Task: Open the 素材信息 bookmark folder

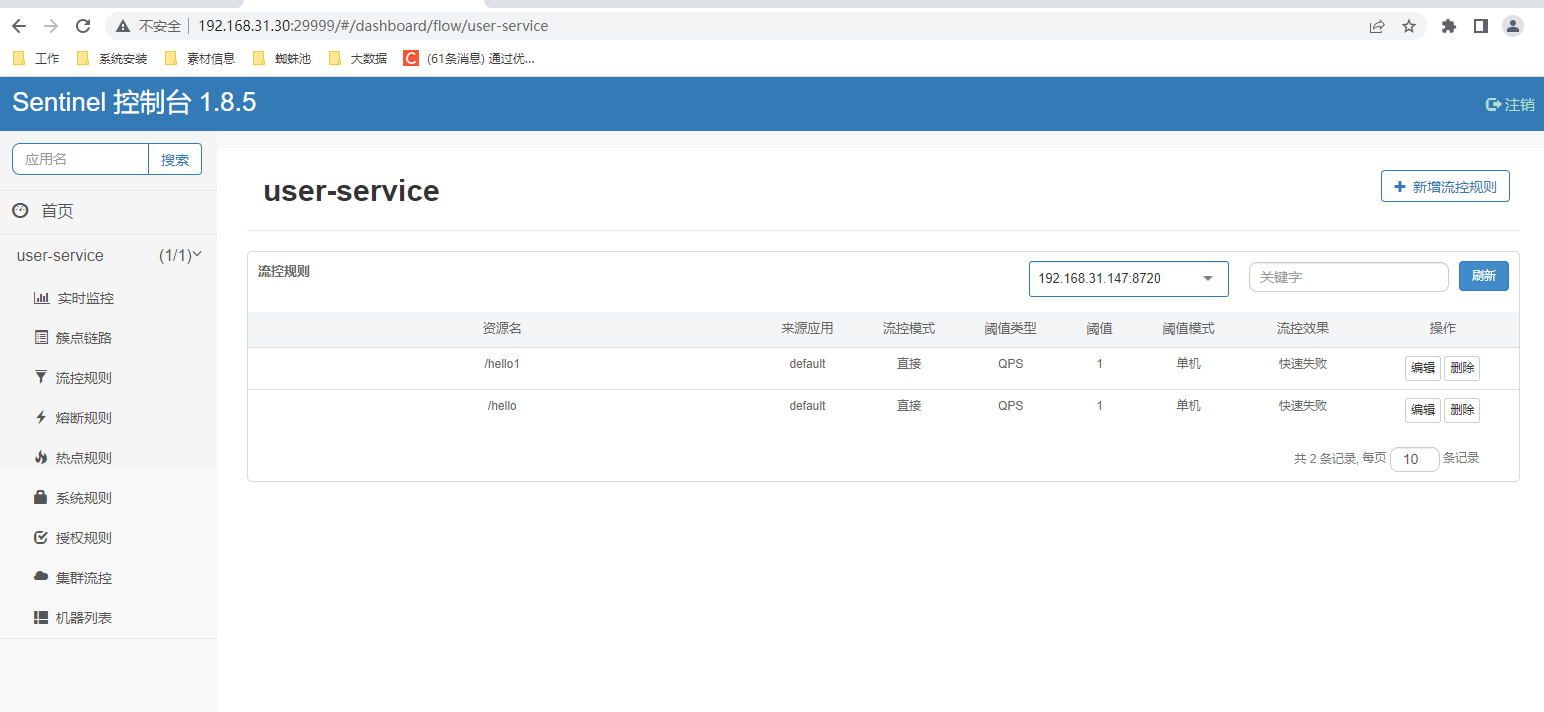Action: (200, 58)
